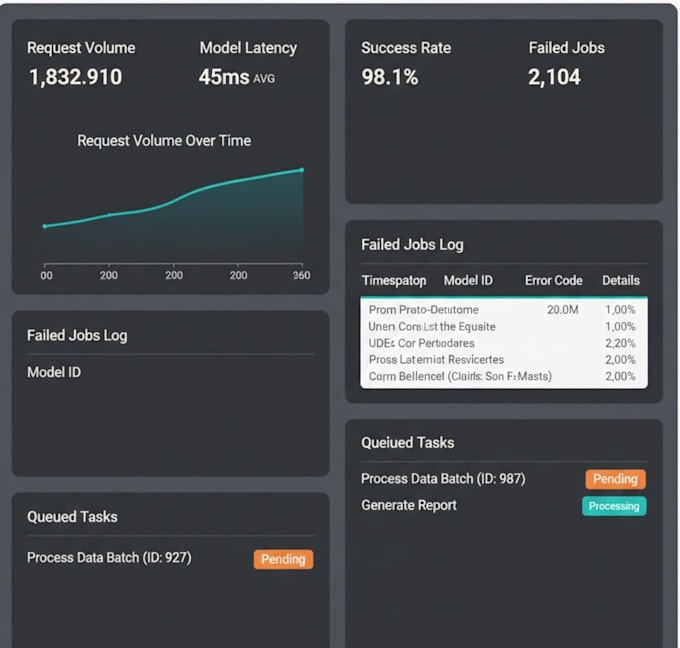Click the Pending badge for batch ID 987
680x648 pixels.
pos(615,479)
